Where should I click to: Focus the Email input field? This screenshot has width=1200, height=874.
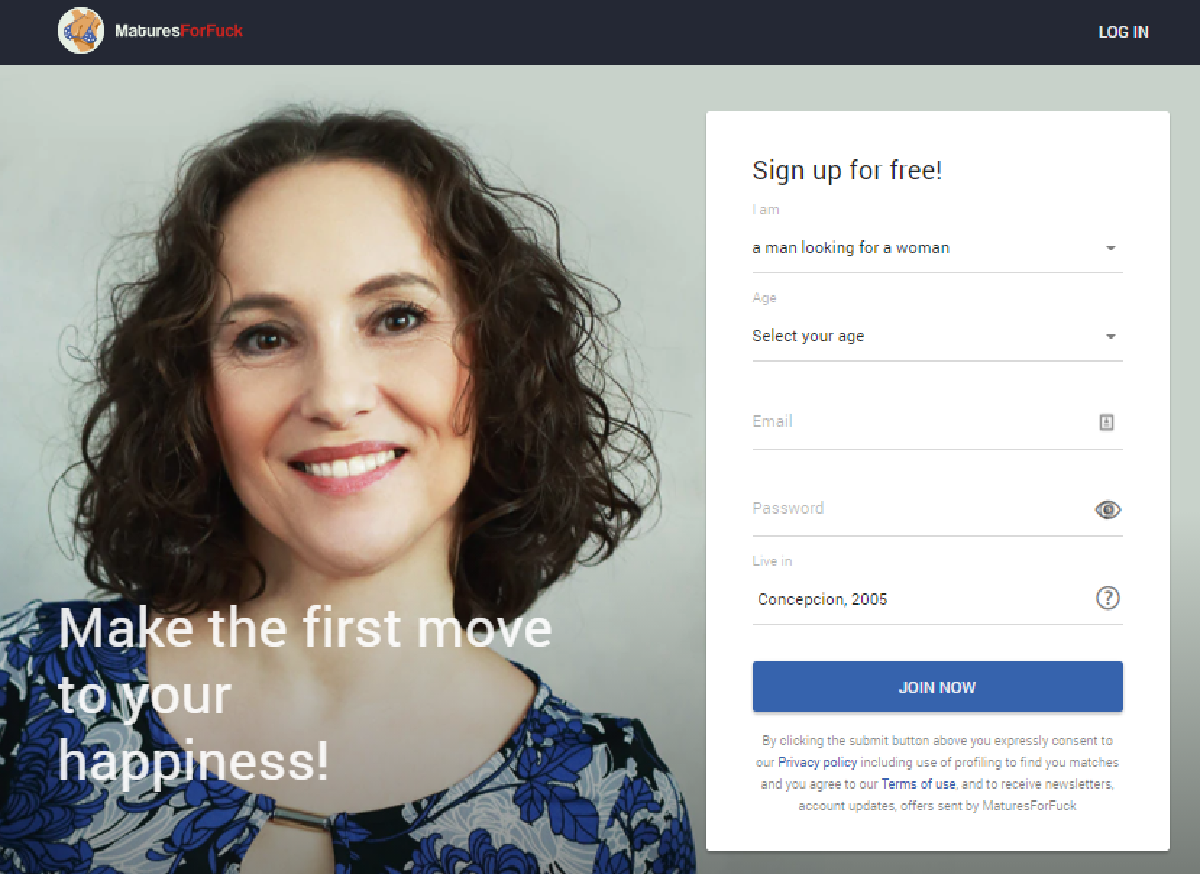pos(937,422)
